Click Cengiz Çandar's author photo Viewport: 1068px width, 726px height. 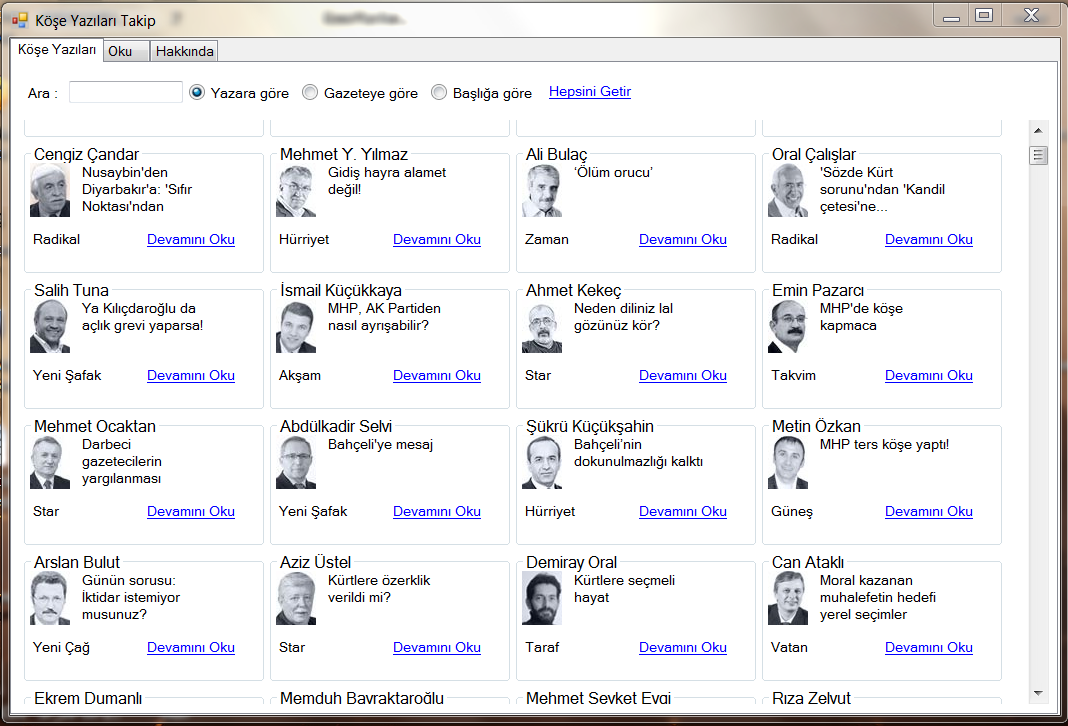point(50,191)
